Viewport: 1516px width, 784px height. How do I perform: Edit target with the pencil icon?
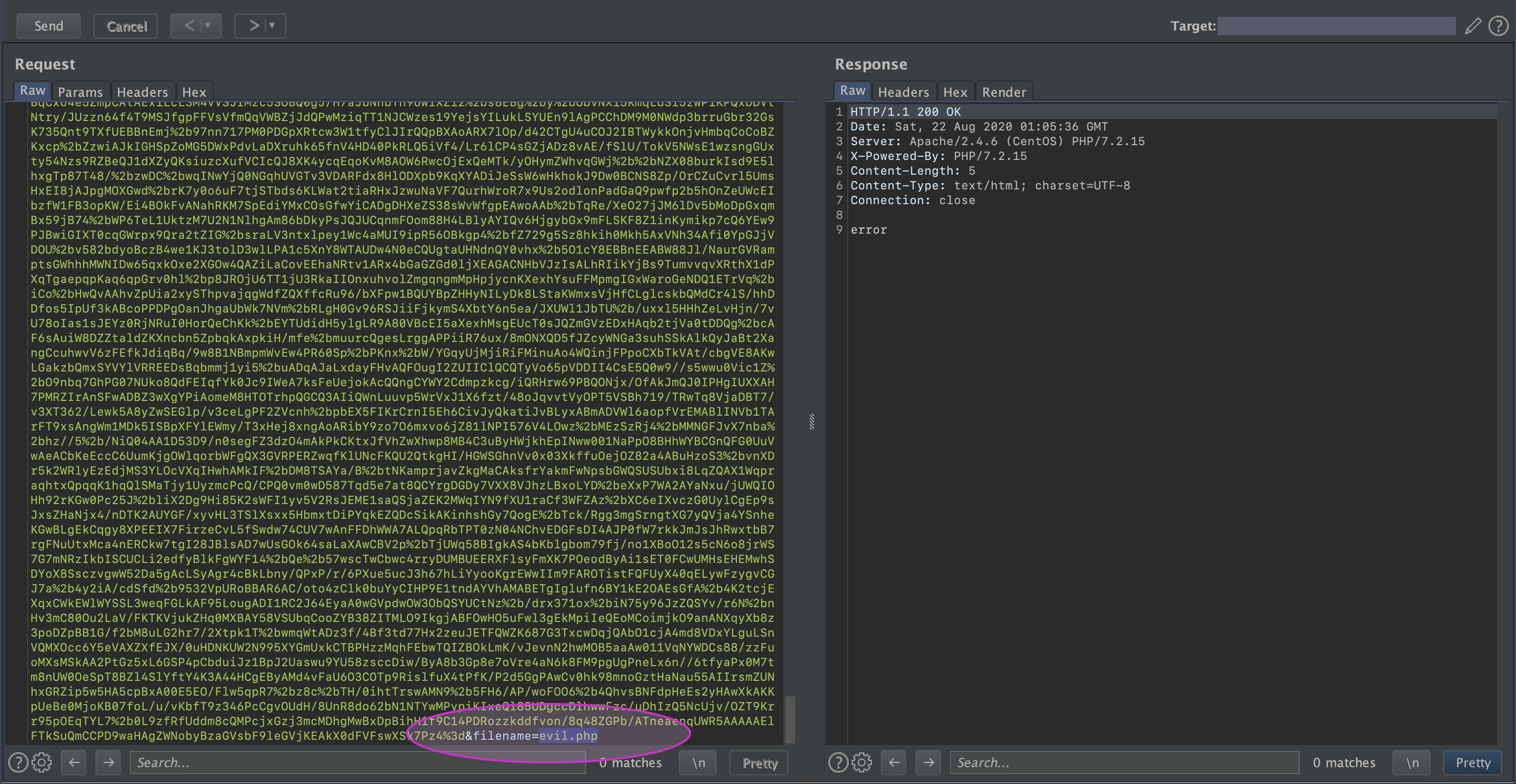tap(1472, 26)
